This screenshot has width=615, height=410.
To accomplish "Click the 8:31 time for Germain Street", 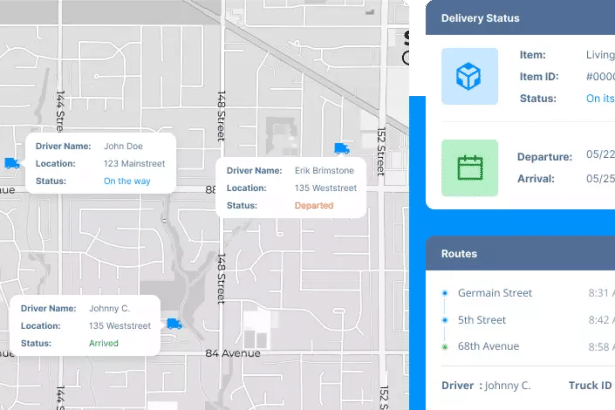I will click(601, 293).
